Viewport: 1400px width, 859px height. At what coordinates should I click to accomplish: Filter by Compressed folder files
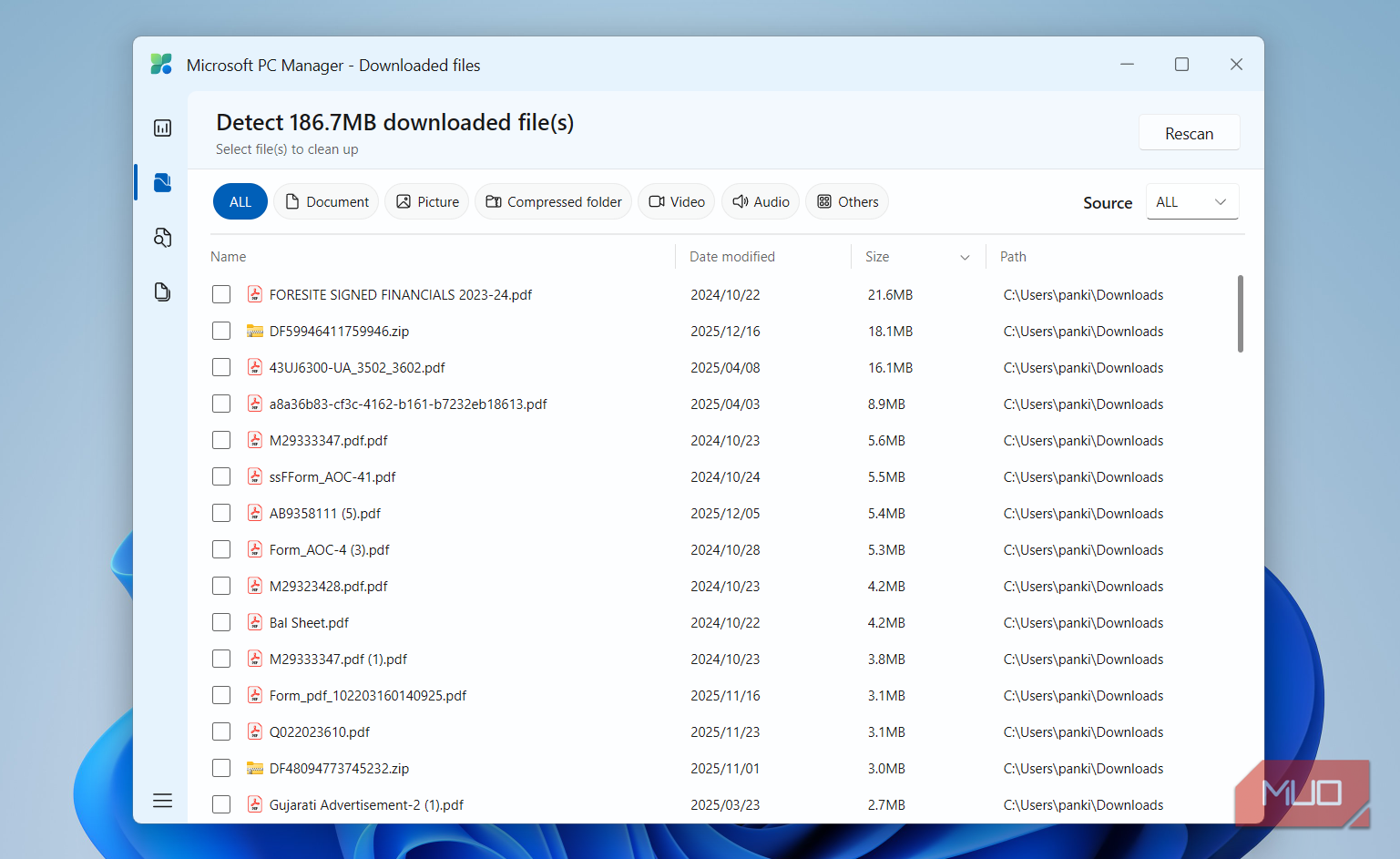(x=553, y=201)
